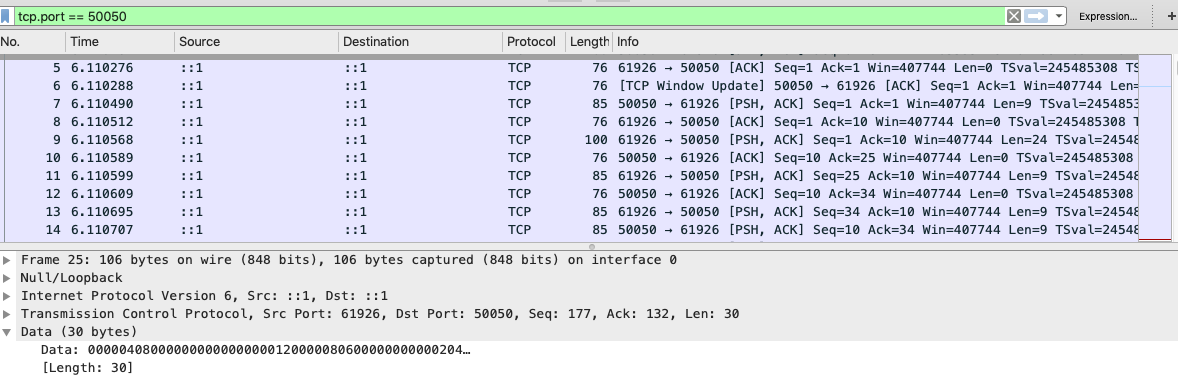Image resolution: width=1178 pixels, height=386 pixels.
Task: Click the packet list minimap scrollbar
Action: pyautogui.click(x=1155, y=148)
